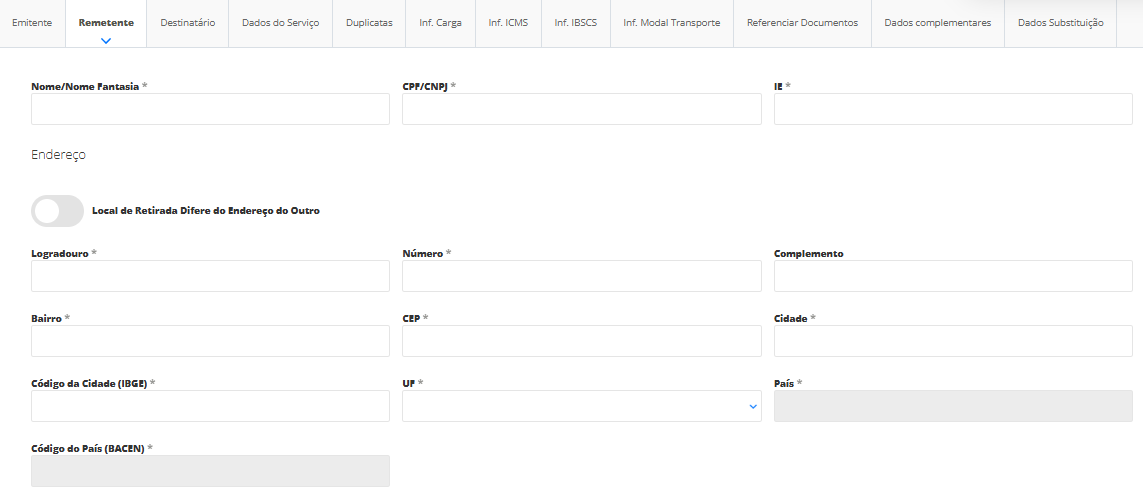Screen dimensions: 1143x493
Task: Open the Inf. IBSCS tab
Action: coord(575,23)
